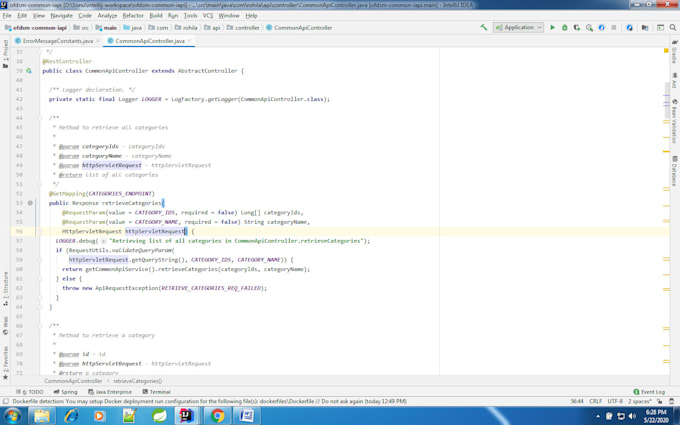
Task: Start debugging with the green bug icon
Action: (565, 27)
